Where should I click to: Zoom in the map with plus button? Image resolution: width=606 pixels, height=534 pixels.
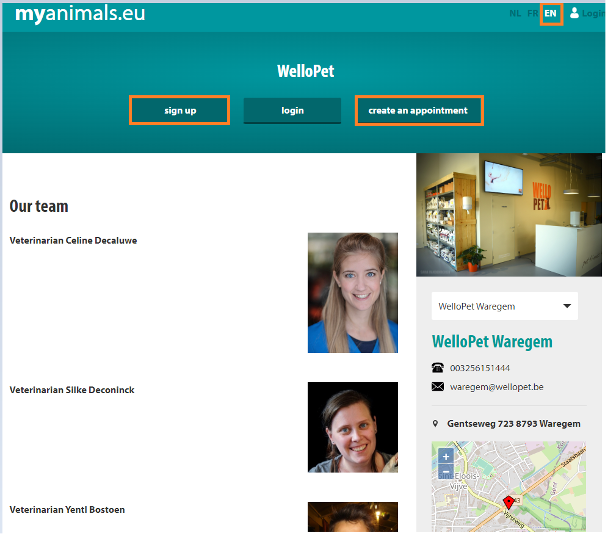pos(446,456)
